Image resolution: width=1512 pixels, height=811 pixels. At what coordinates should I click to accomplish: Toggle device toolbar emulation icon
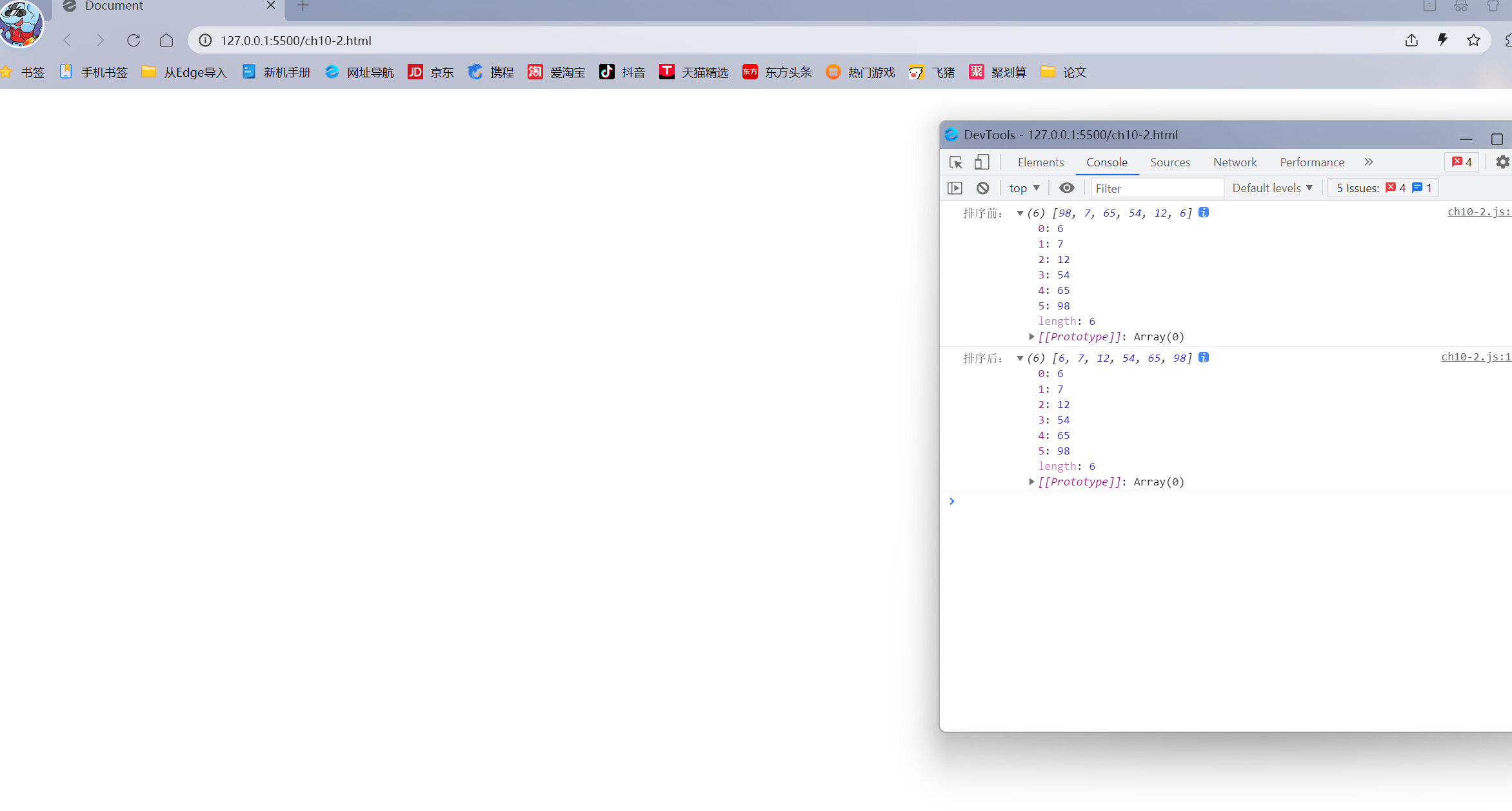(x=981, y=162)
